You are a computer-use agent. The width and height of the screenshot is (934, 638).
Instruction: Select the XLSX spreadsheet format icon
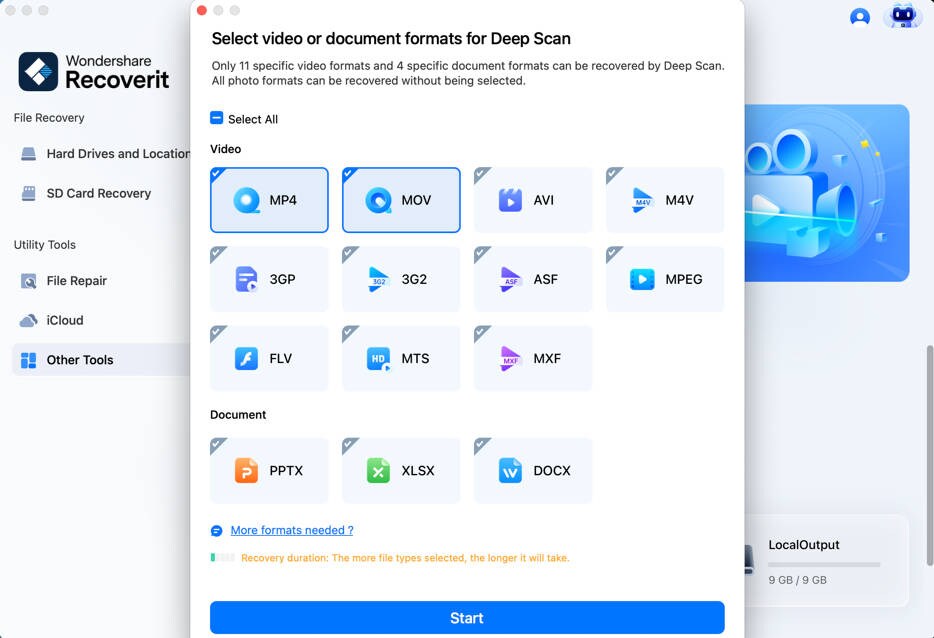pos(400,470)
